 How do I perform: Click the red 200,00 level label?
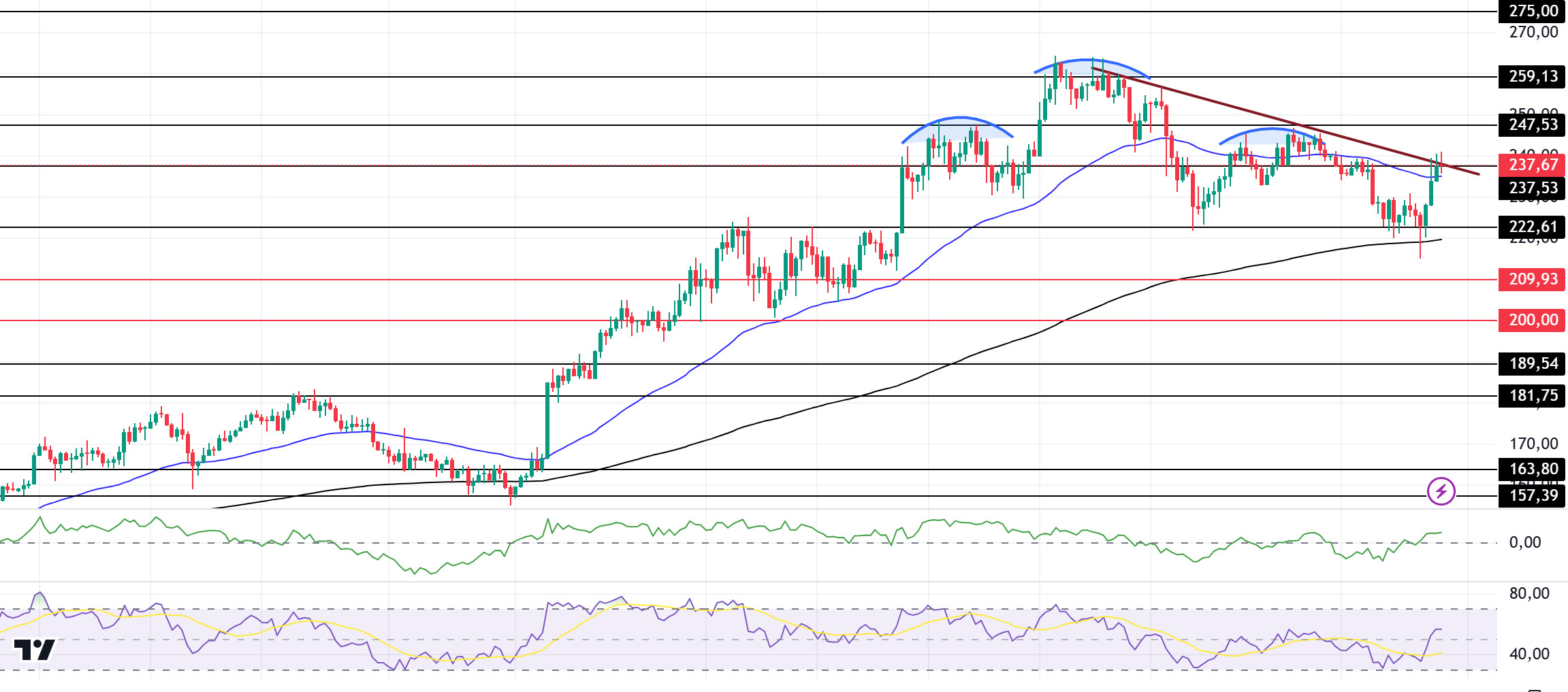1532,320
